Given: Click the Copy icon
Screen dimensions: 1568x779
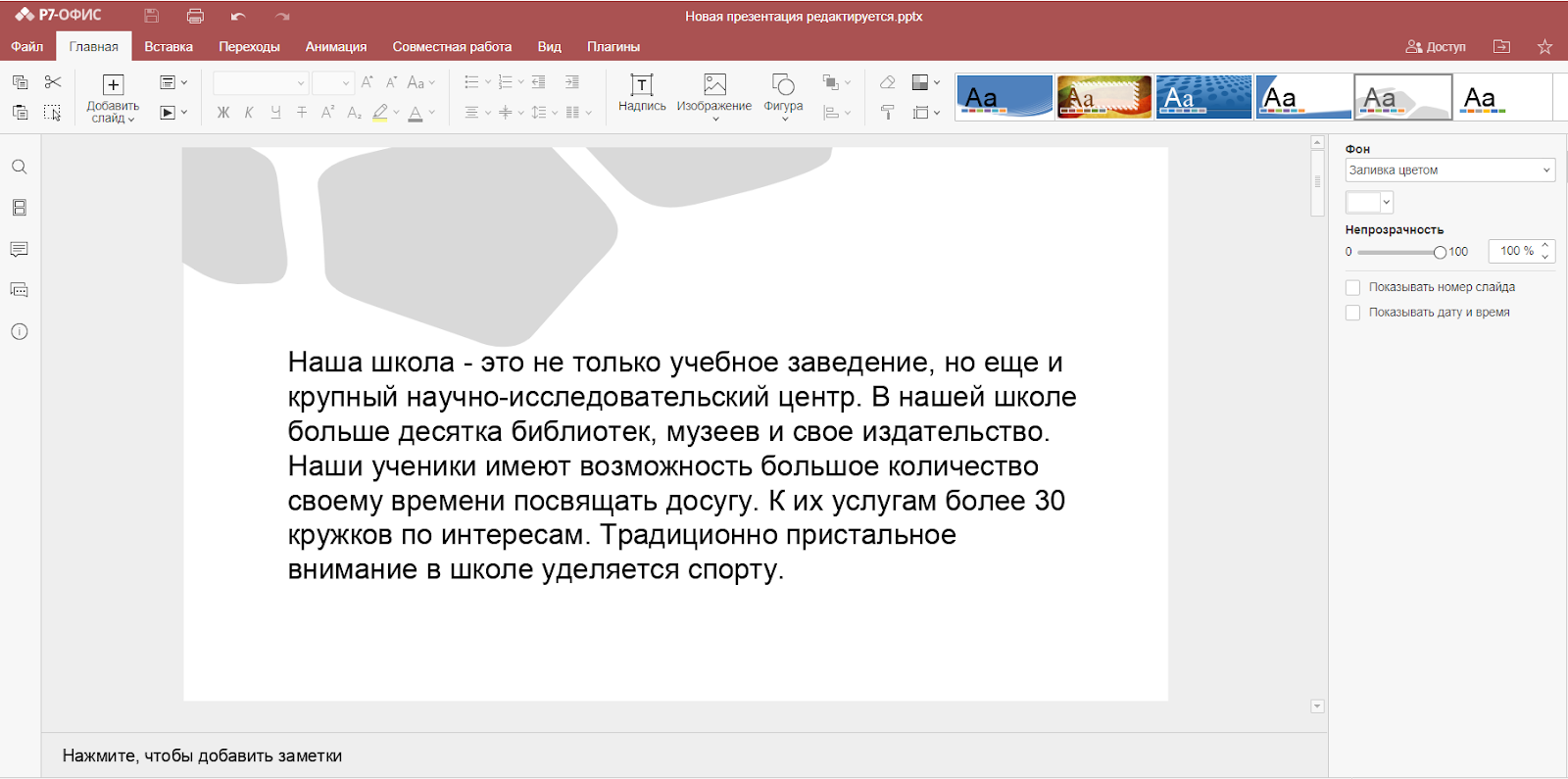Looking at the screenshot, I should [x=20, y=82].
